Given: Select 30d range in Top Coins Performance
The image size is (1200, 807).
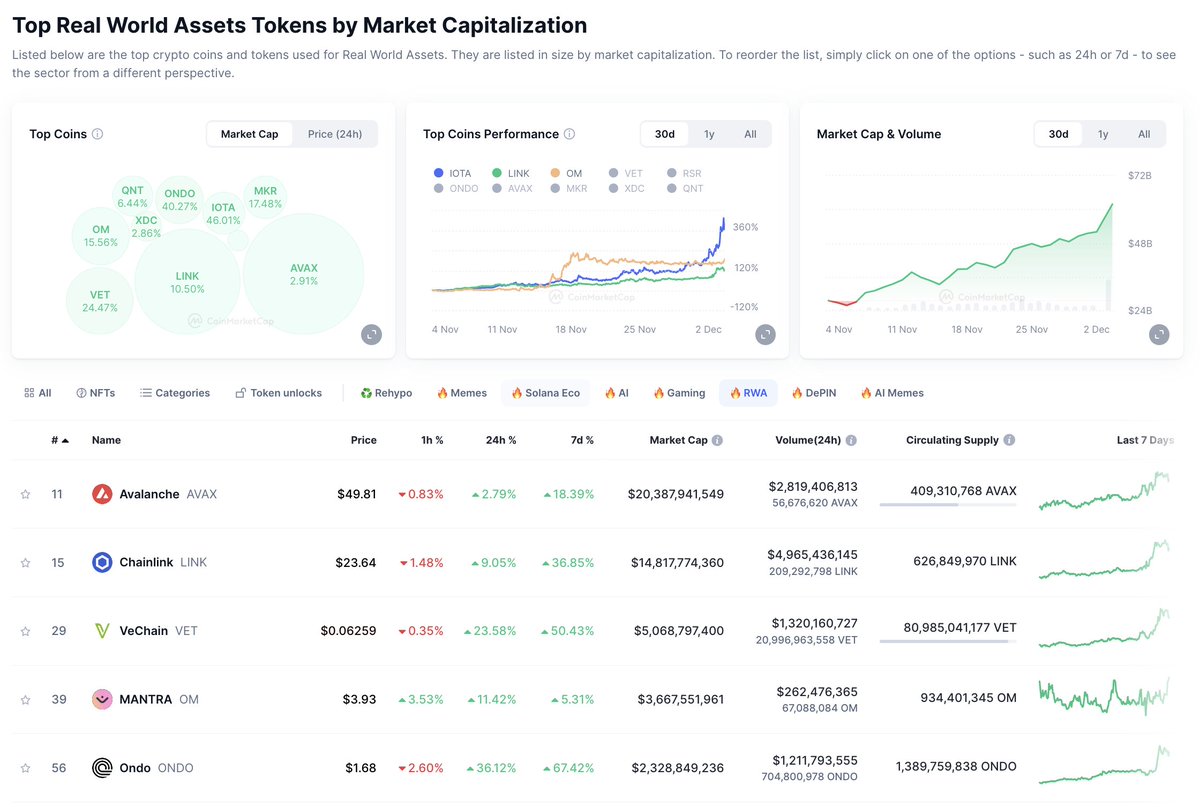Looking at the screenshot, I should tap(664, 134).
